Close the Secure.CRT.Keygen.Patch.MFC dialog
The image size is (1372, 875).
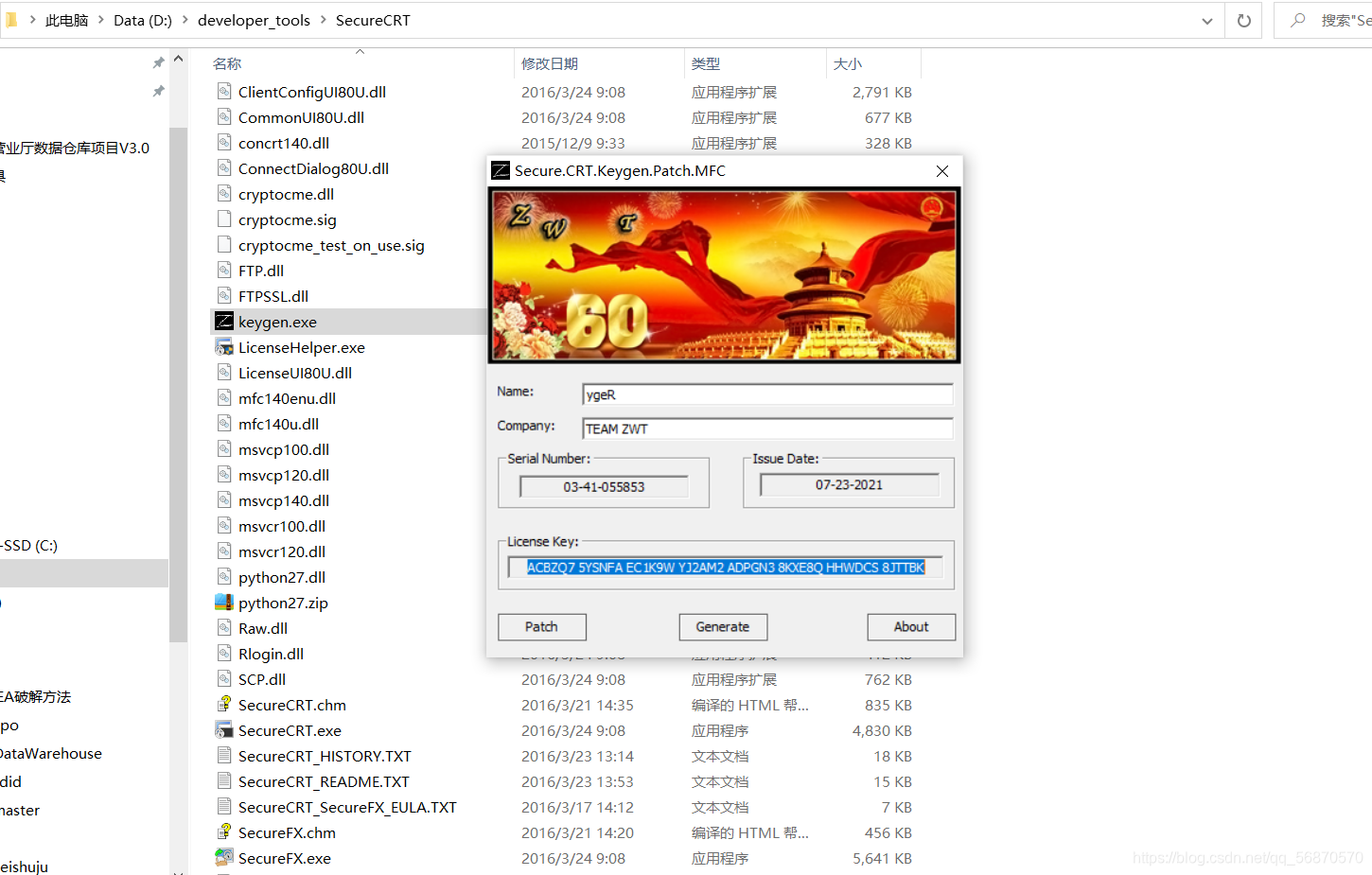coord(941,171)
